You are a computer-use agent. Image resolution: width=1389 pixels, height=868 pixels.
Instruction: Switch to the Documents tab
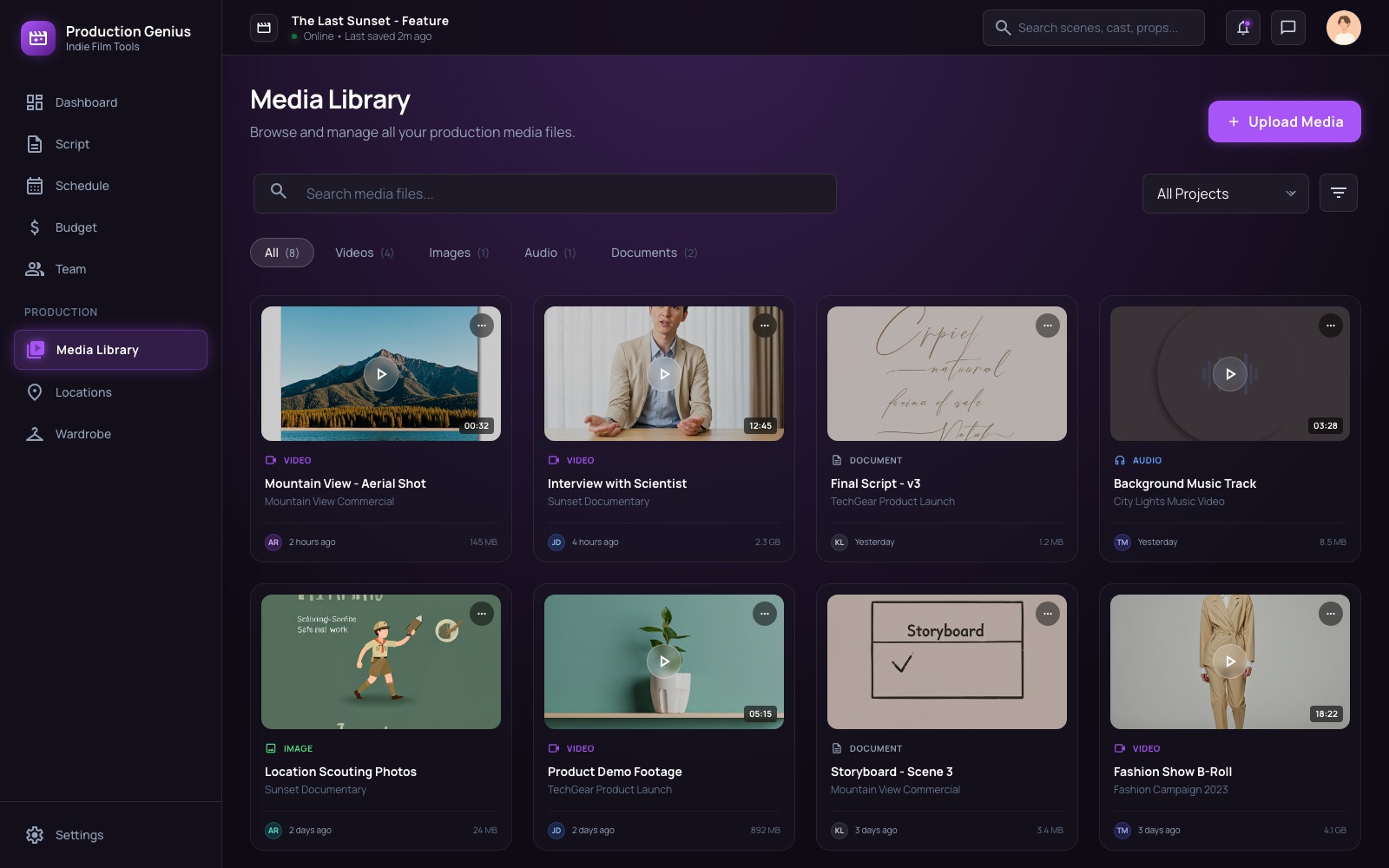655,253
